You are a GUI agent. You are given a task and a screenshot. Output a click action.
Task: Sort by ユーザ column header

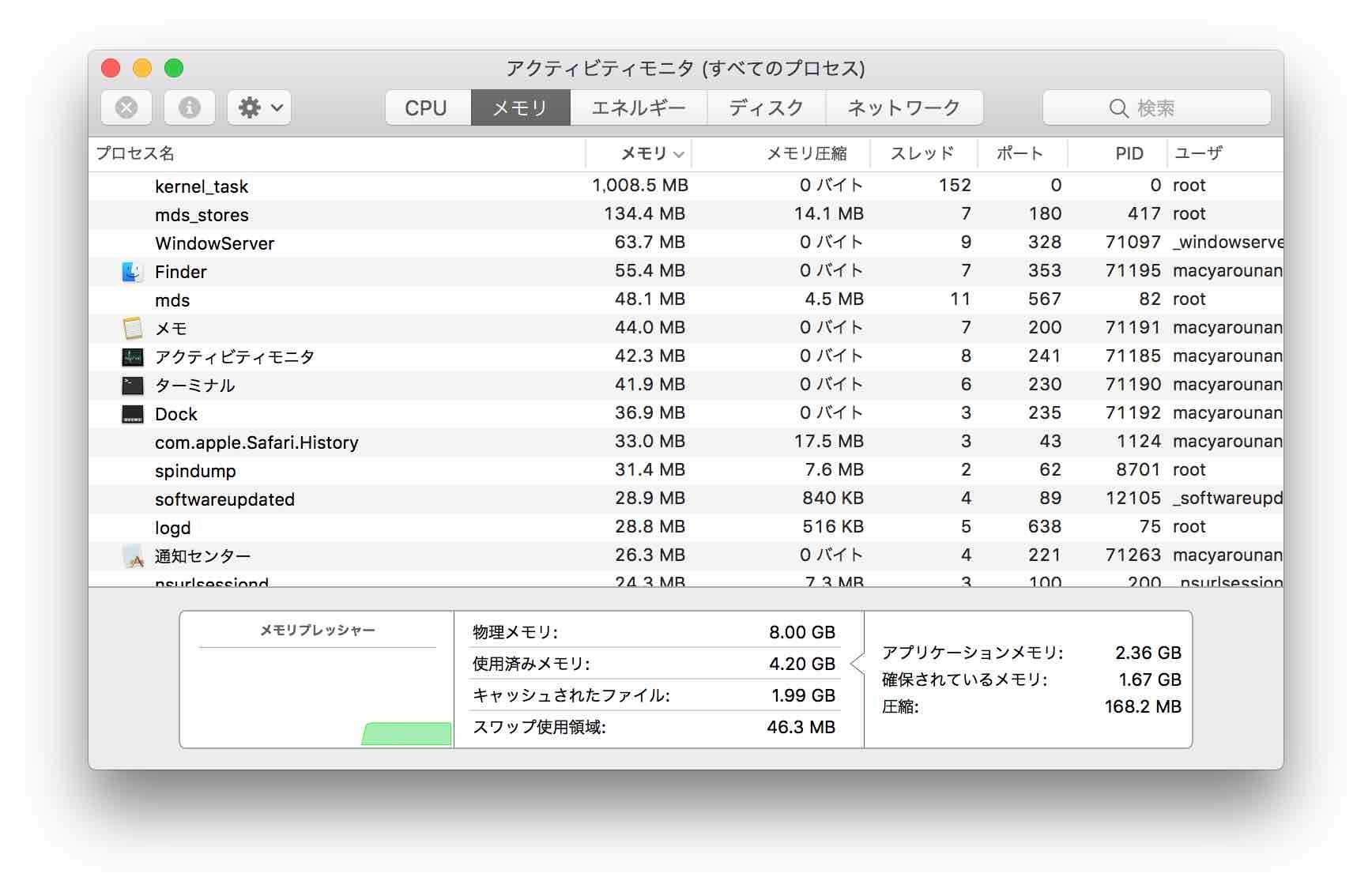click(x=1225, y=153)
